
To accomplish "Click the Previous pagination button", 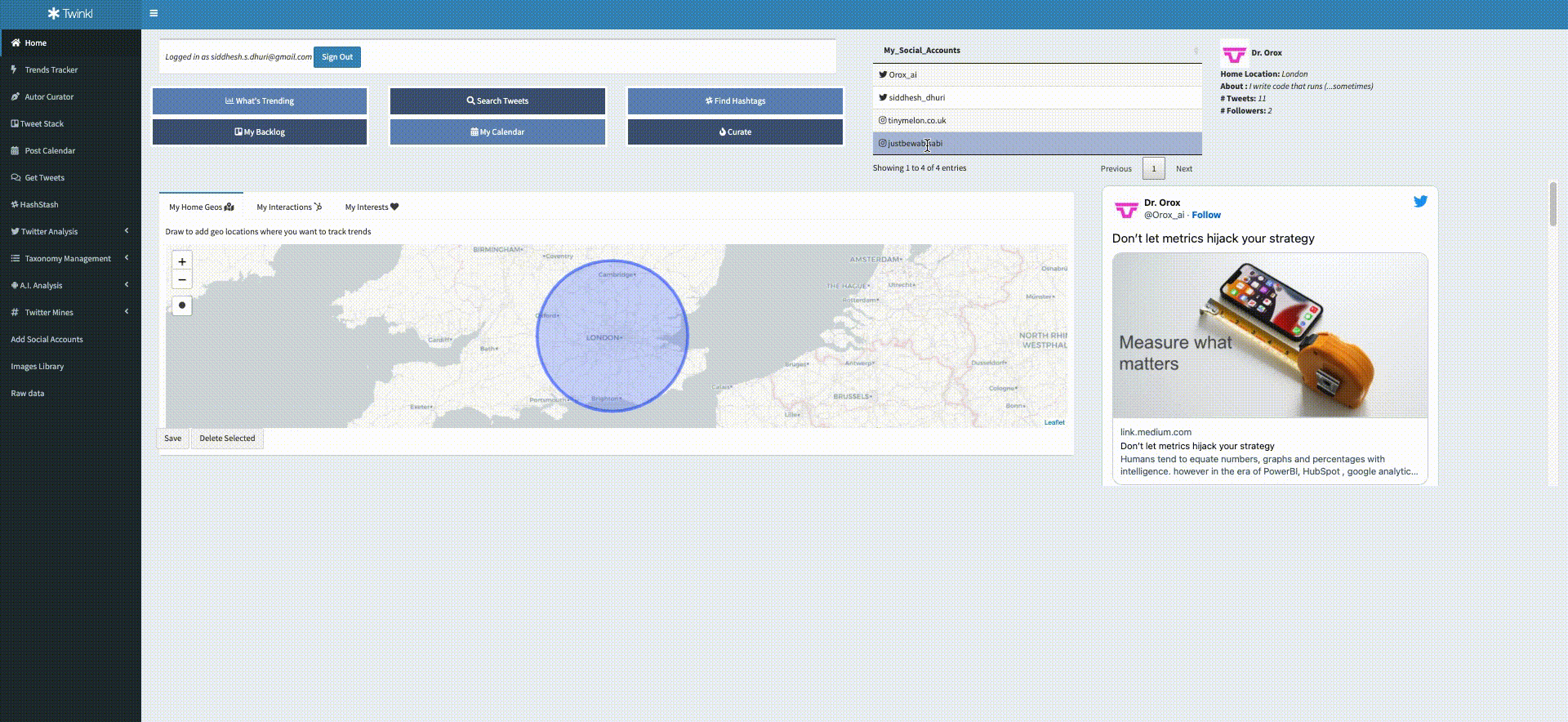I will (1116, 168).
